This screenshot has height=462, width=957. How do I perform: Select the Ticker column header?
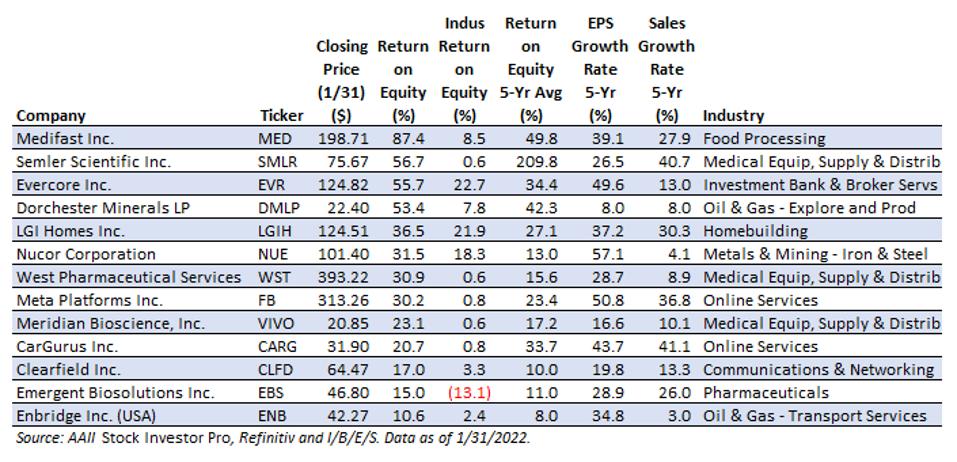tap(280, 115)
